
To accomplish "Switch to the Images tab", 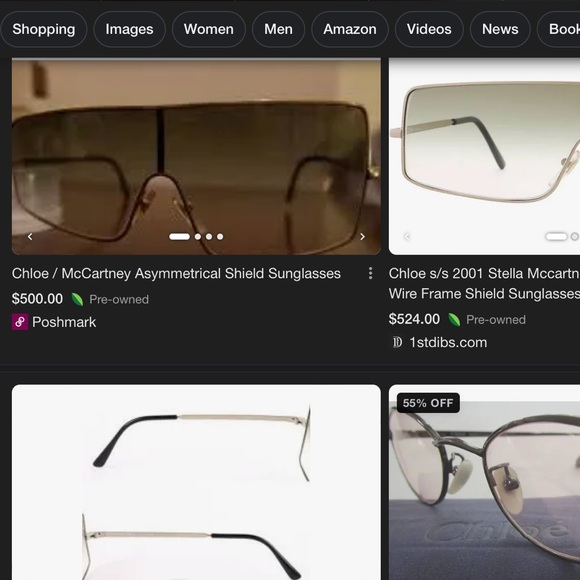I will [x=129, y=29].
